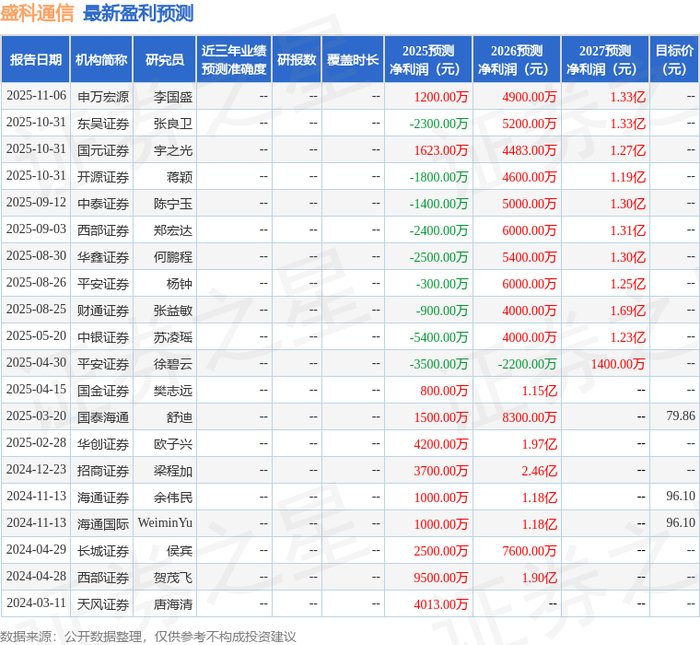Select the 目标价 column header
This screenshot has height=645, width=700.
pos(675,59)
